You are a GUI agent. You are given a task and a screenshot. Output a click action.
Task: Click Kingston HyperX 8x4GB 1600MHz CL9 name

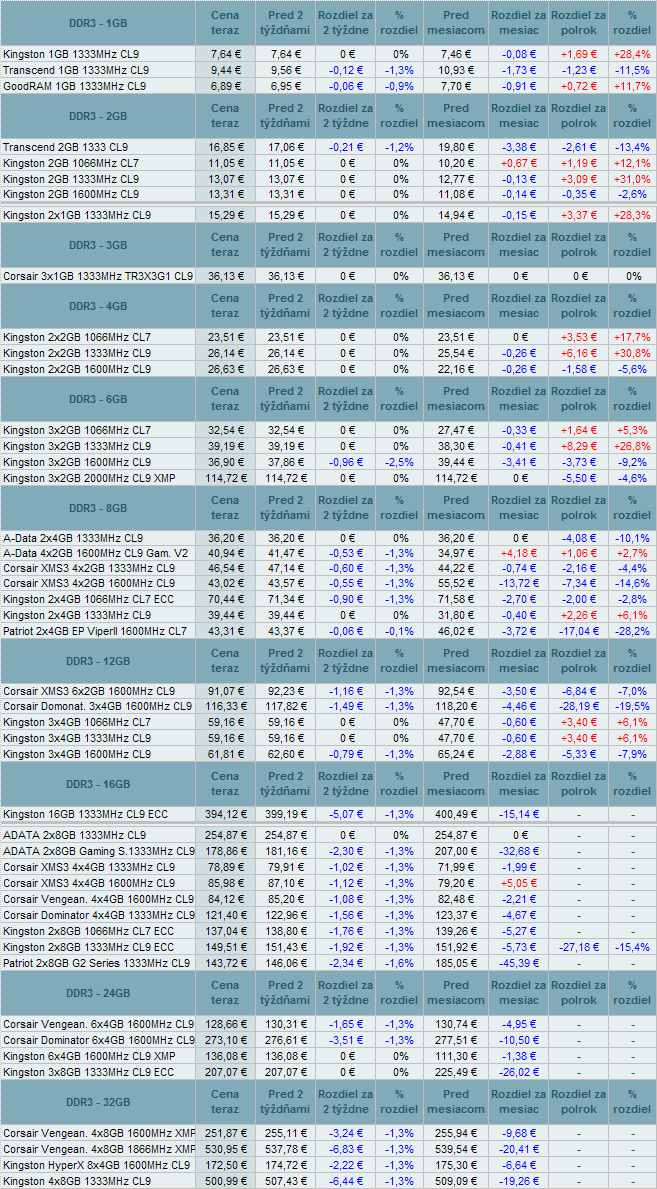click(x=96, y=1164)
